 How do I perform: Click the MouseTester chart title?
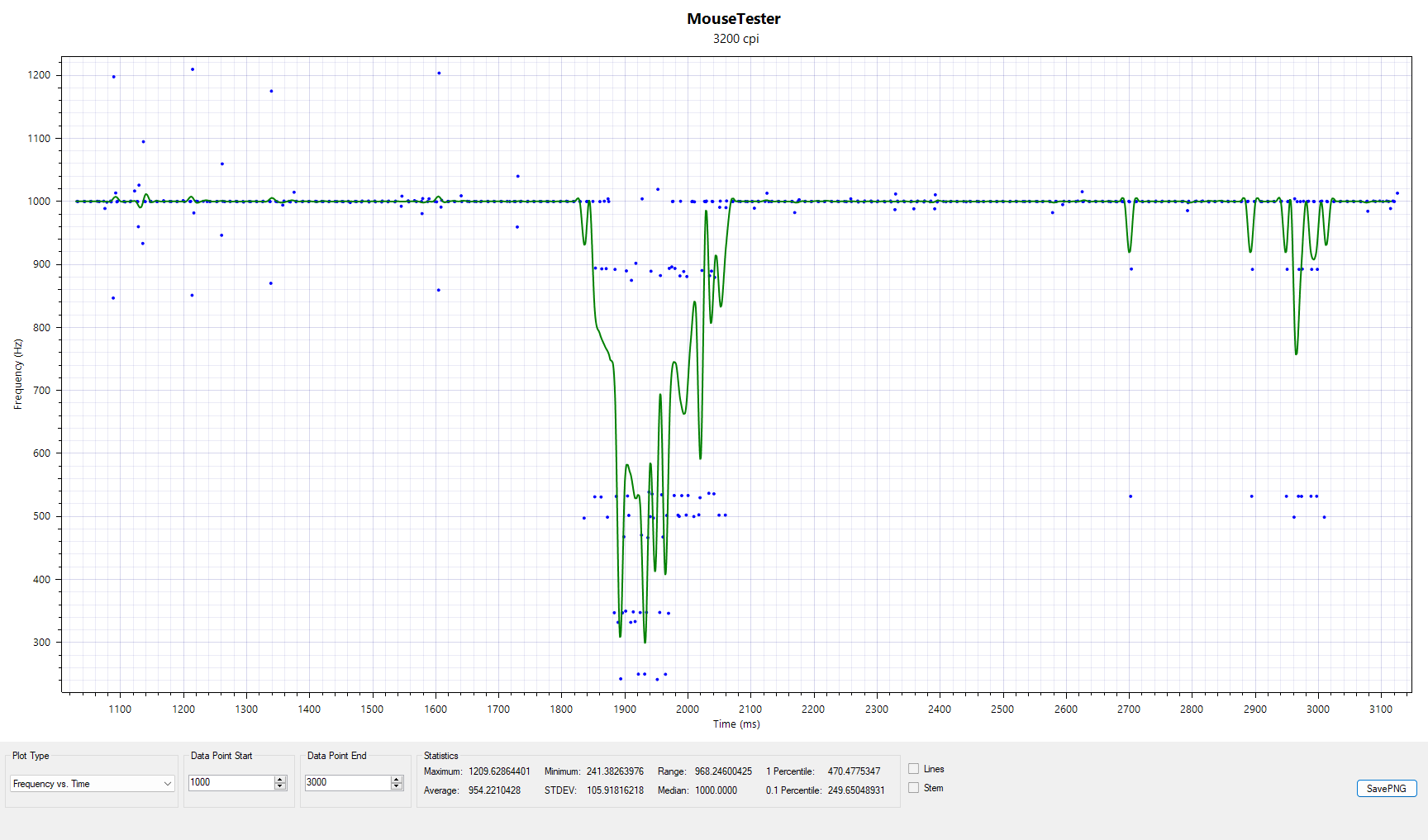[734, 19]
